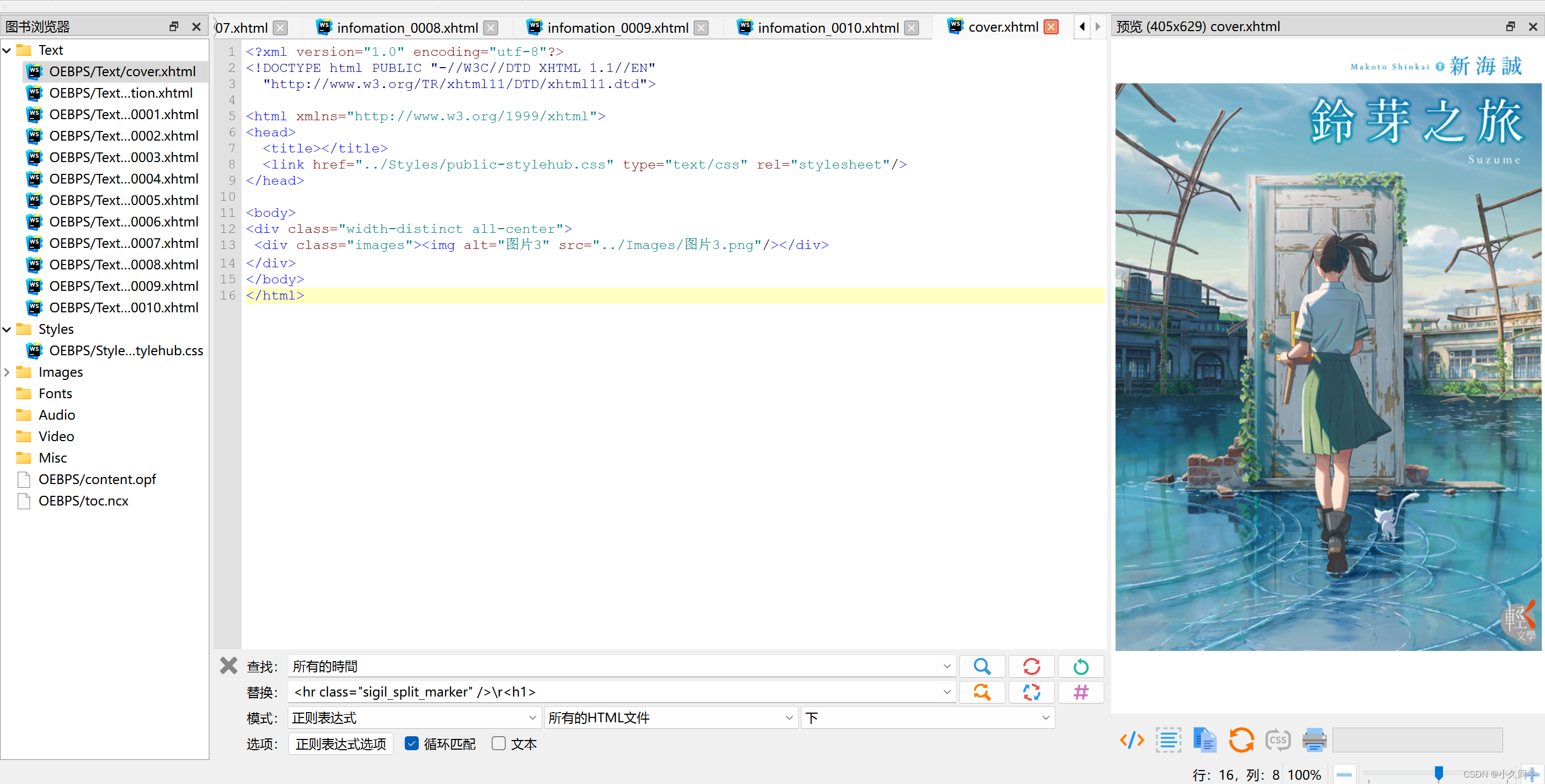Click the blue Replace All icon

[1031, 692]
